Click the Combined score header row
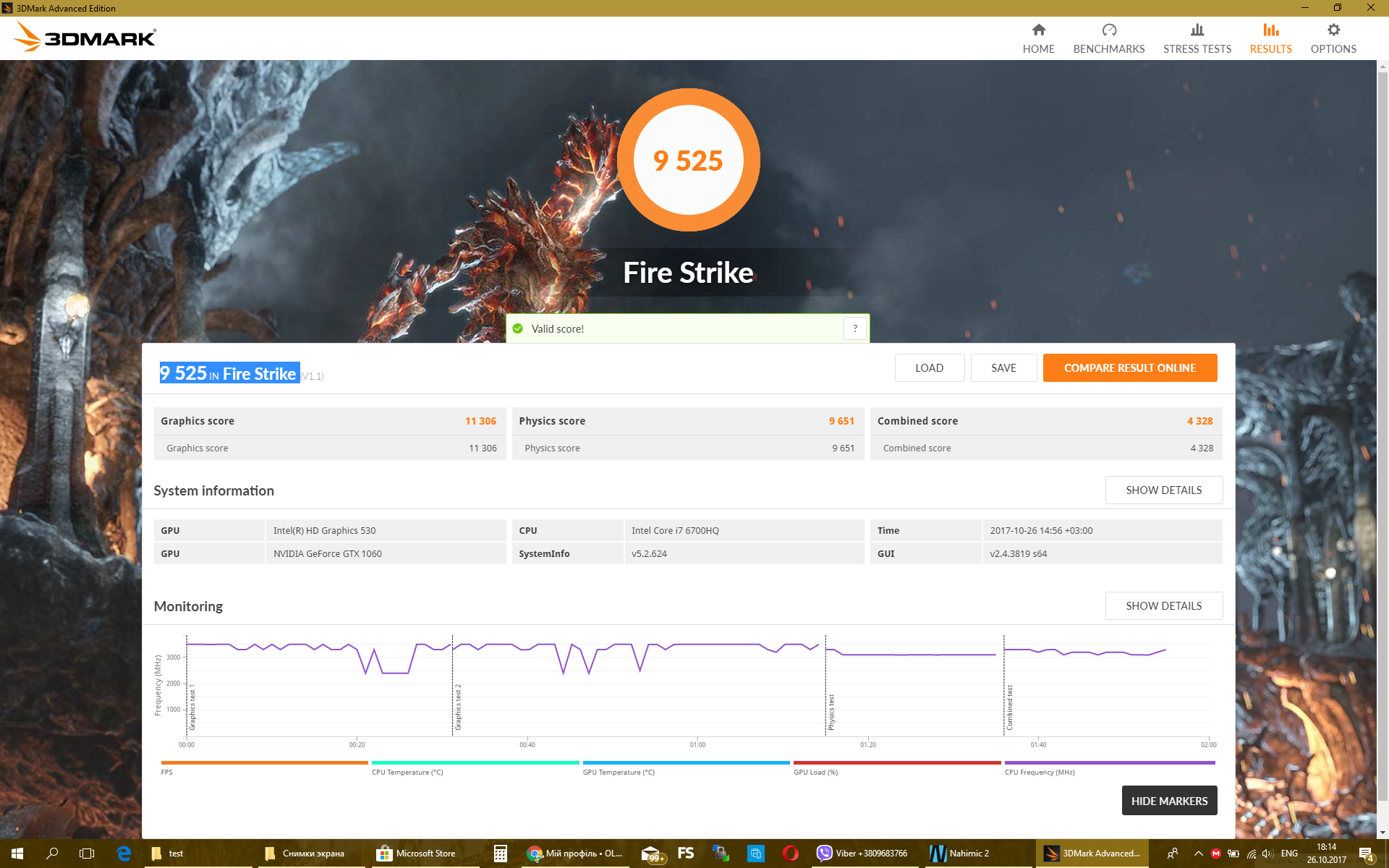 click(x=1045, y=421)
